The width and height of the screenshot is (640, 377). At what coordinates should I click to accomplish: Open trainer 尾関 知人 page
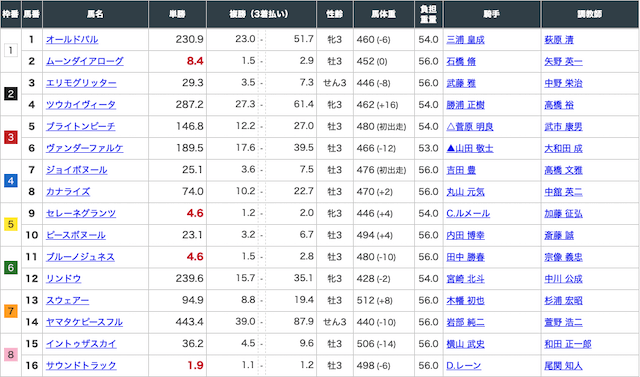pos(563,366)
